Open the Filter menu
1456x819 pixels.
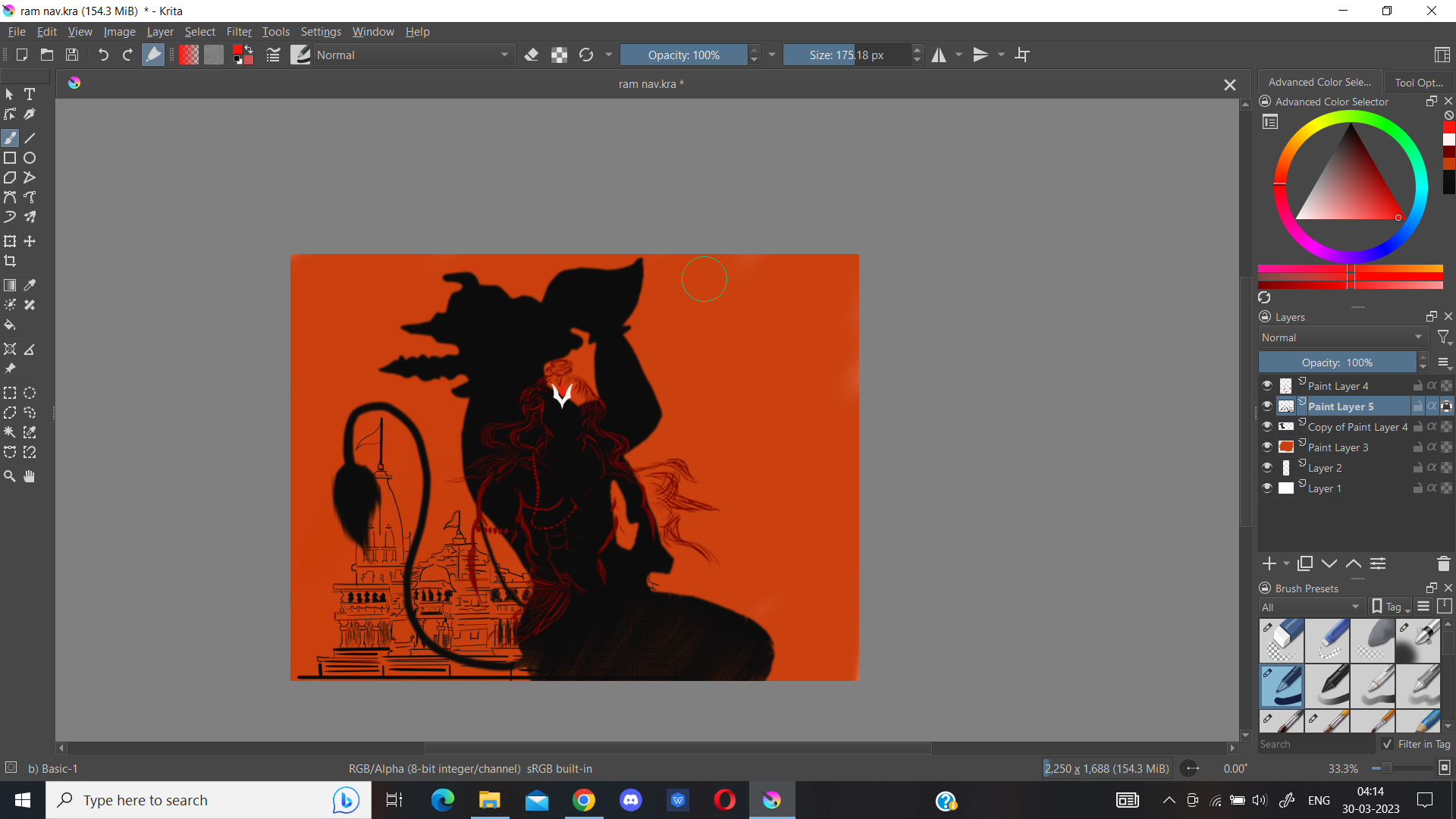click(238, 32)
